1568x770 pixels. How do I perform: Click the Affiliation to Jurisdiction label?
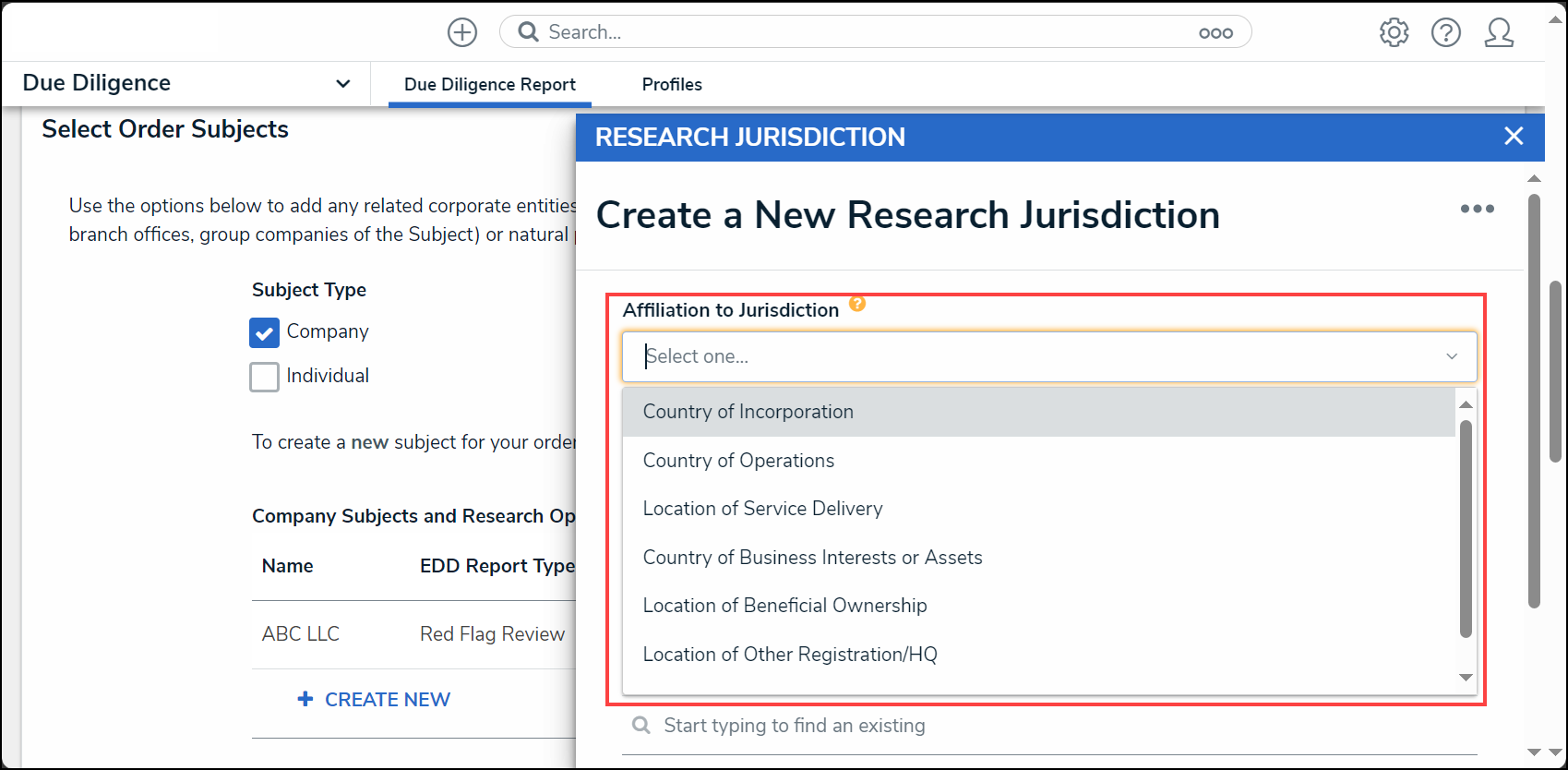click(731, 310)
